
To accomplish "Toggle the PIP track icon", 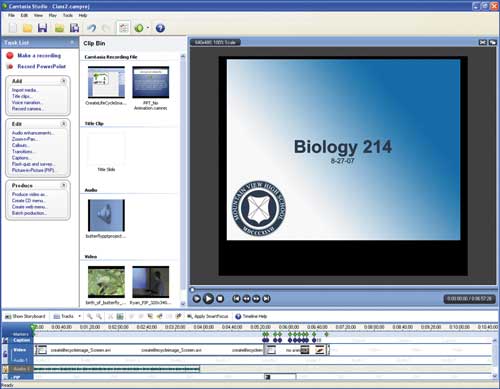I will click(x=5, y=377).
